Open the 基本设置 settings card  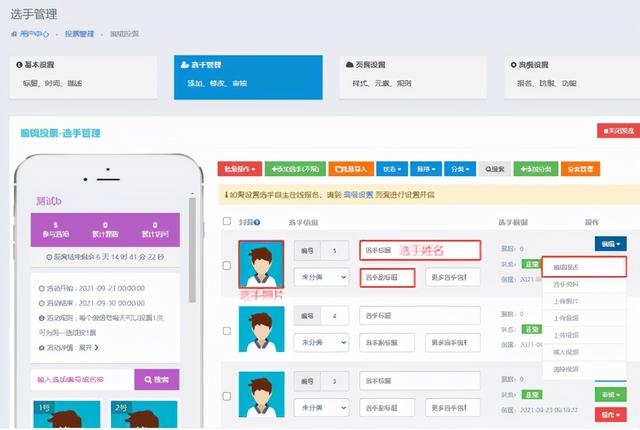point(83,77)
